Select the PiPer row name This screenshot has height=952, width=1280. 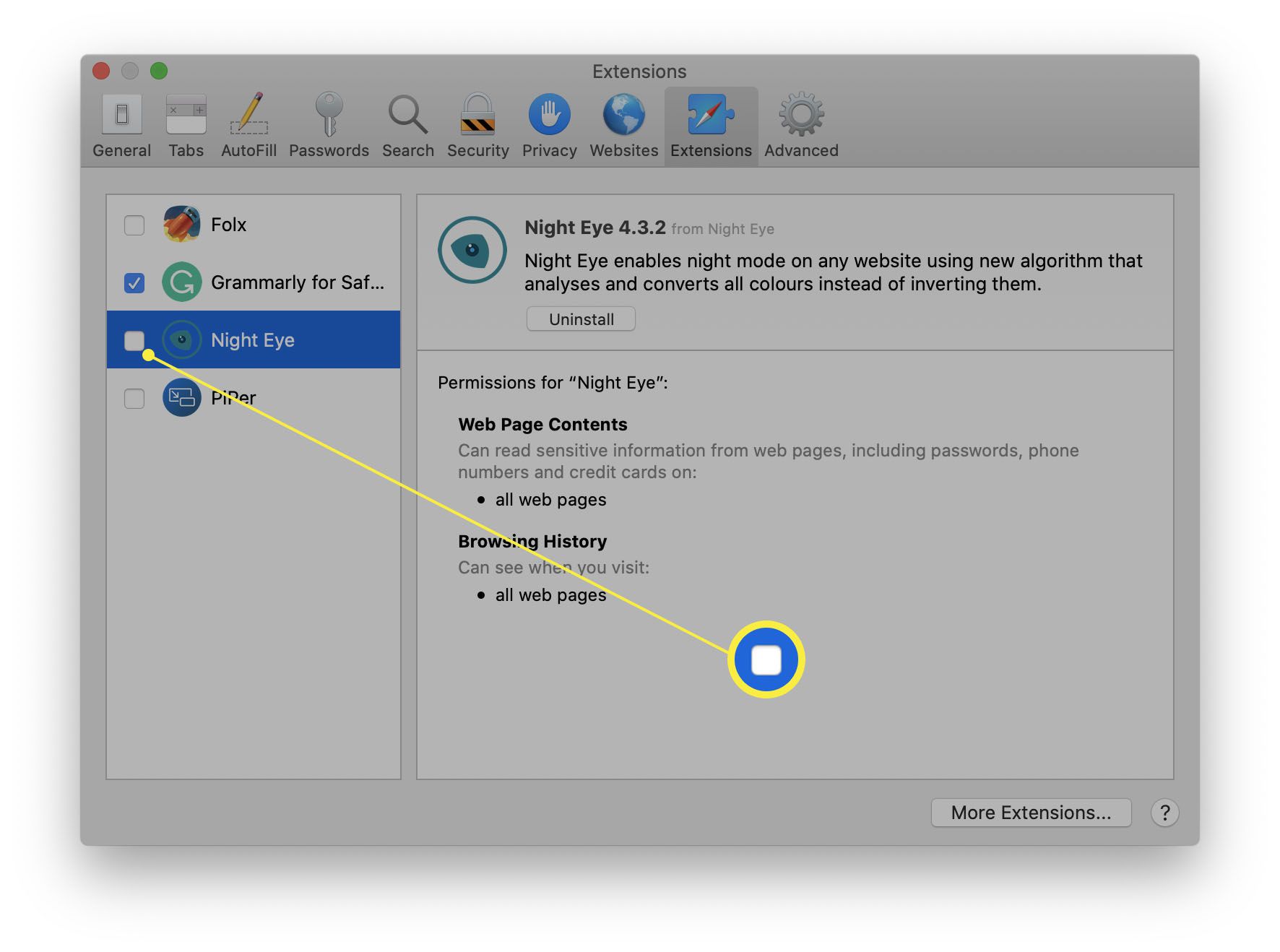click(233, 398)
